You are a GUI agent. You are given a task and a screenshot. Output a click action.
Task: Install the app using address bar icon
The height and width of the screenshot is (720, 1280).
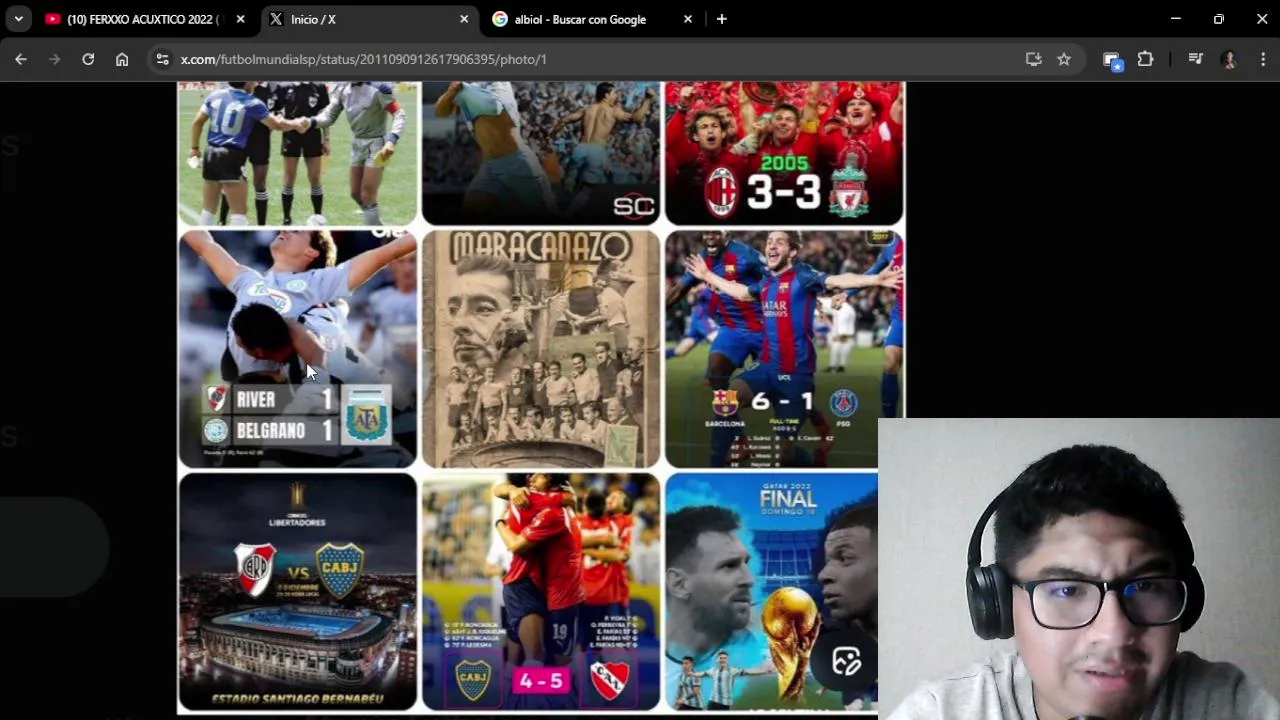(1033, 59)
